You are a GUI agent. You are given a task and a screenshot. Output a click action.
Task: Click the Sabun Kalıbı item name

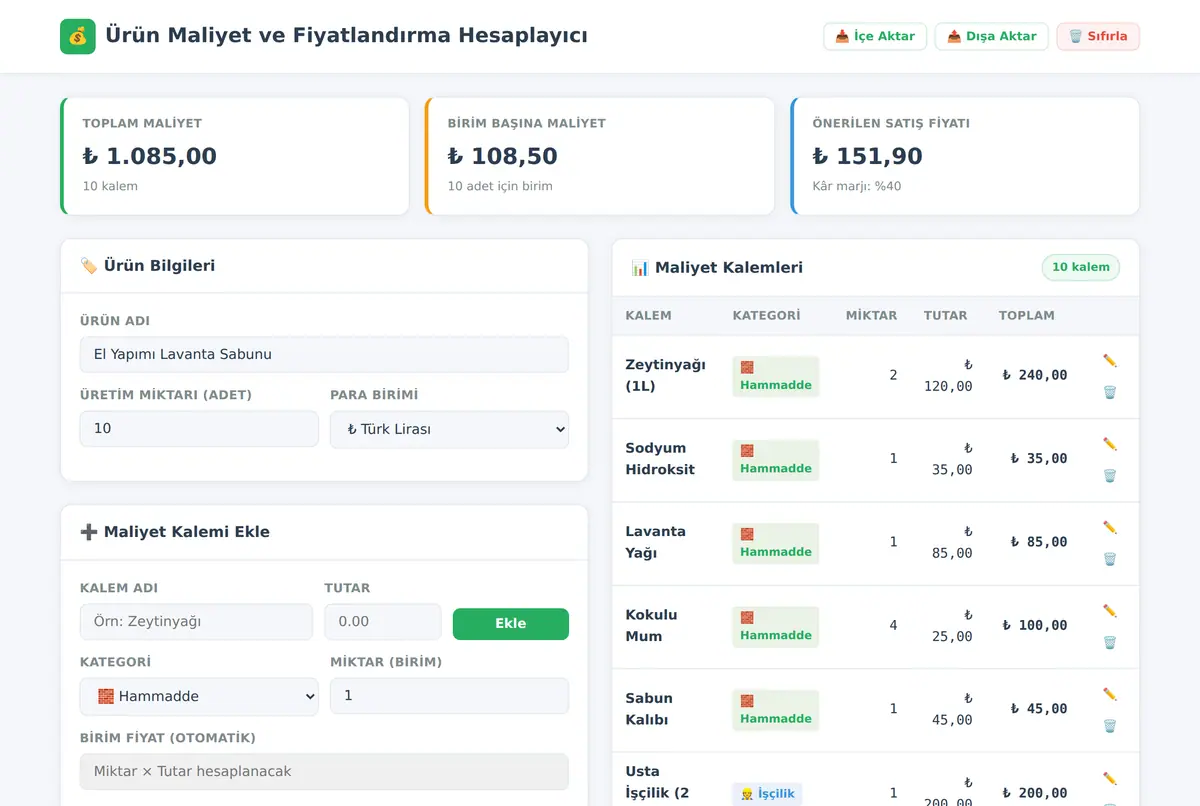[649, 709]
